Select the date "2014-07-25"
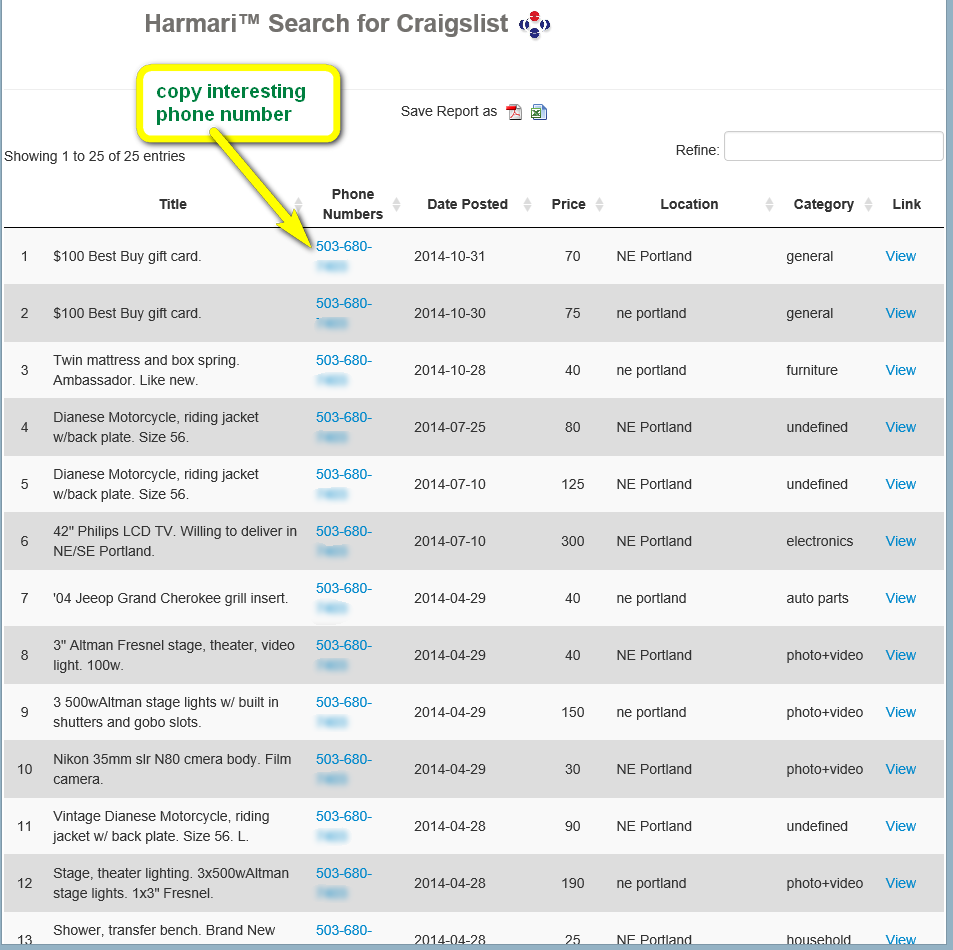The width and height of the screenshot is (953, 950). click(x=450, y=427)
